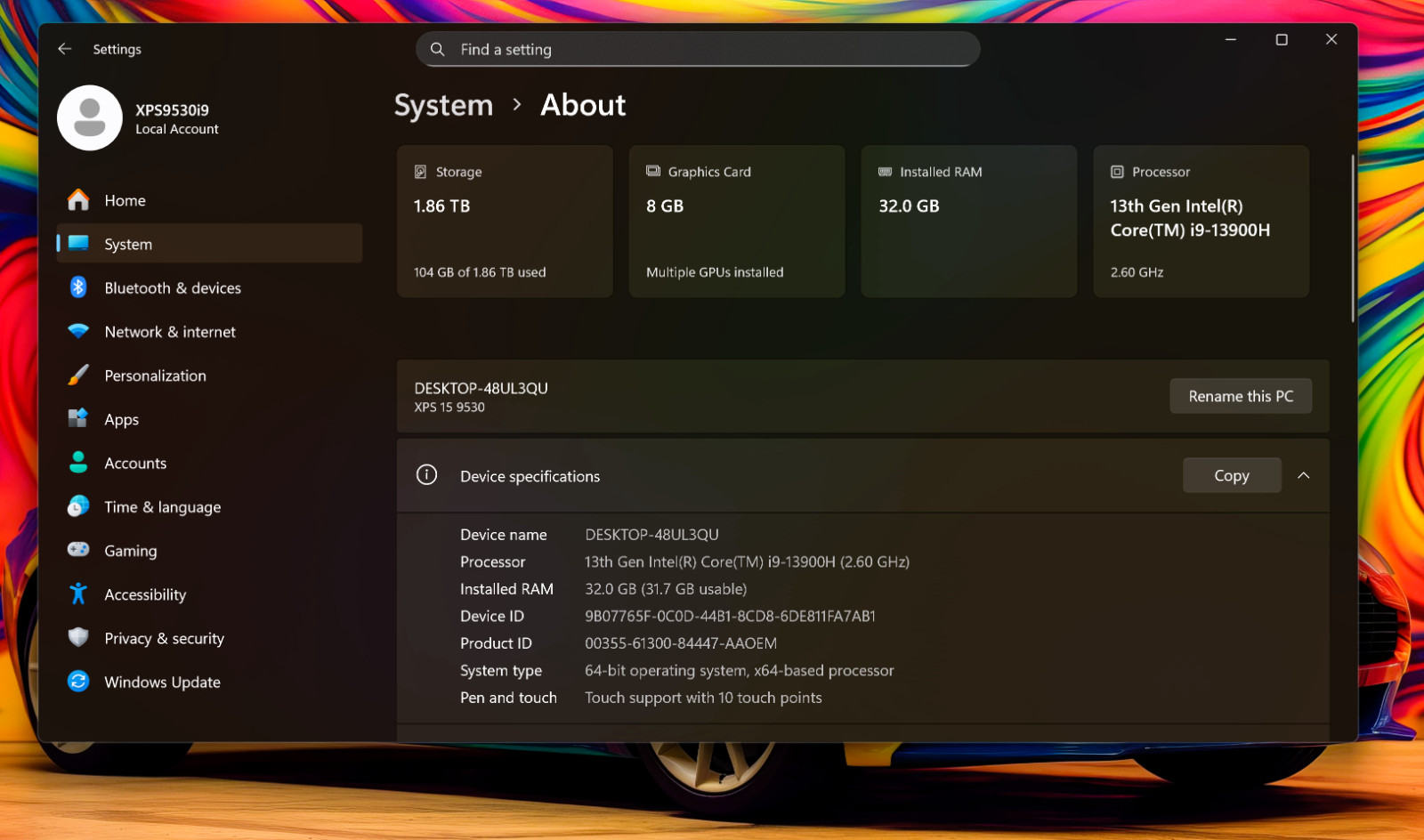Open the Windows Update icon
The width and height of the screenshot is (1424, 840).
click(78, 682)
